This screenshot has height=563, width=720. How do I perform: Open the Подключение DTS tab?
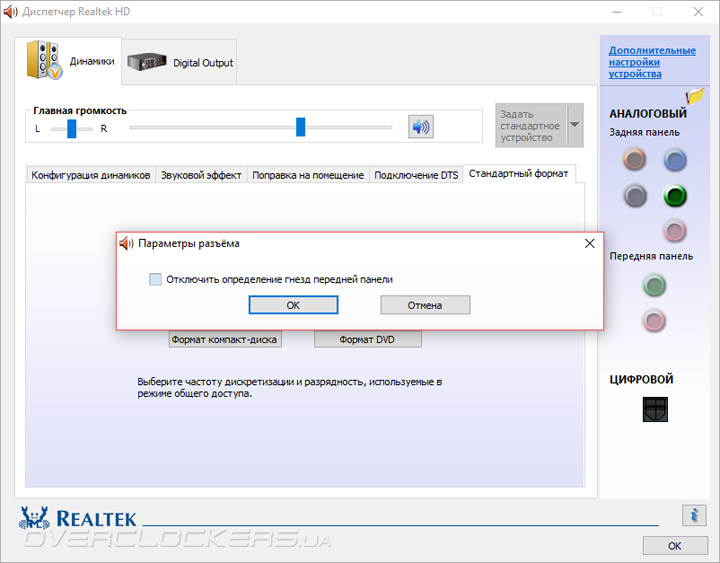416,175
